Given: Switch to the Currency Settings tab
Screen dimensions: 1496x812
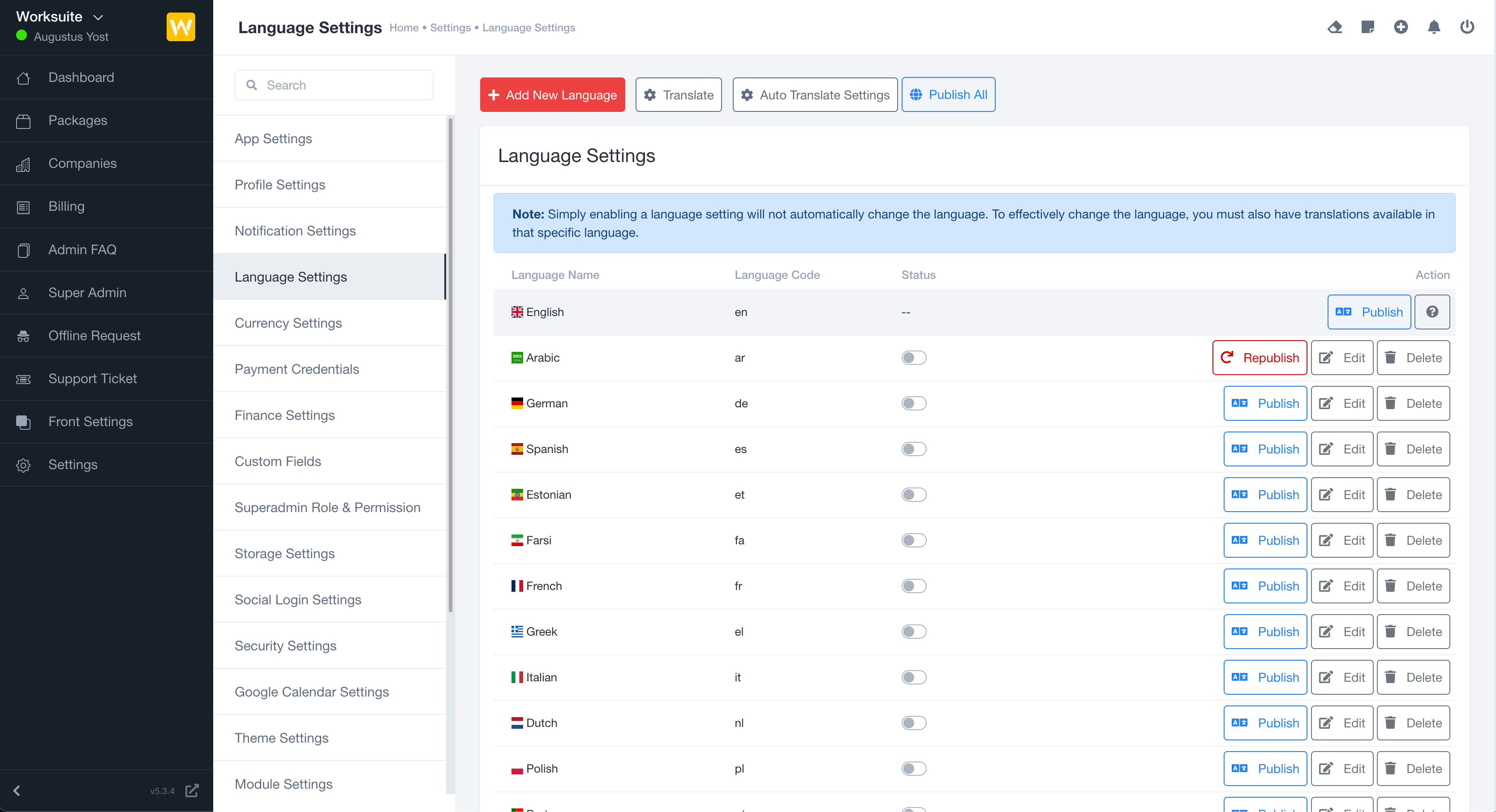Looking at the screenshot, I should (x=288, y=323).
